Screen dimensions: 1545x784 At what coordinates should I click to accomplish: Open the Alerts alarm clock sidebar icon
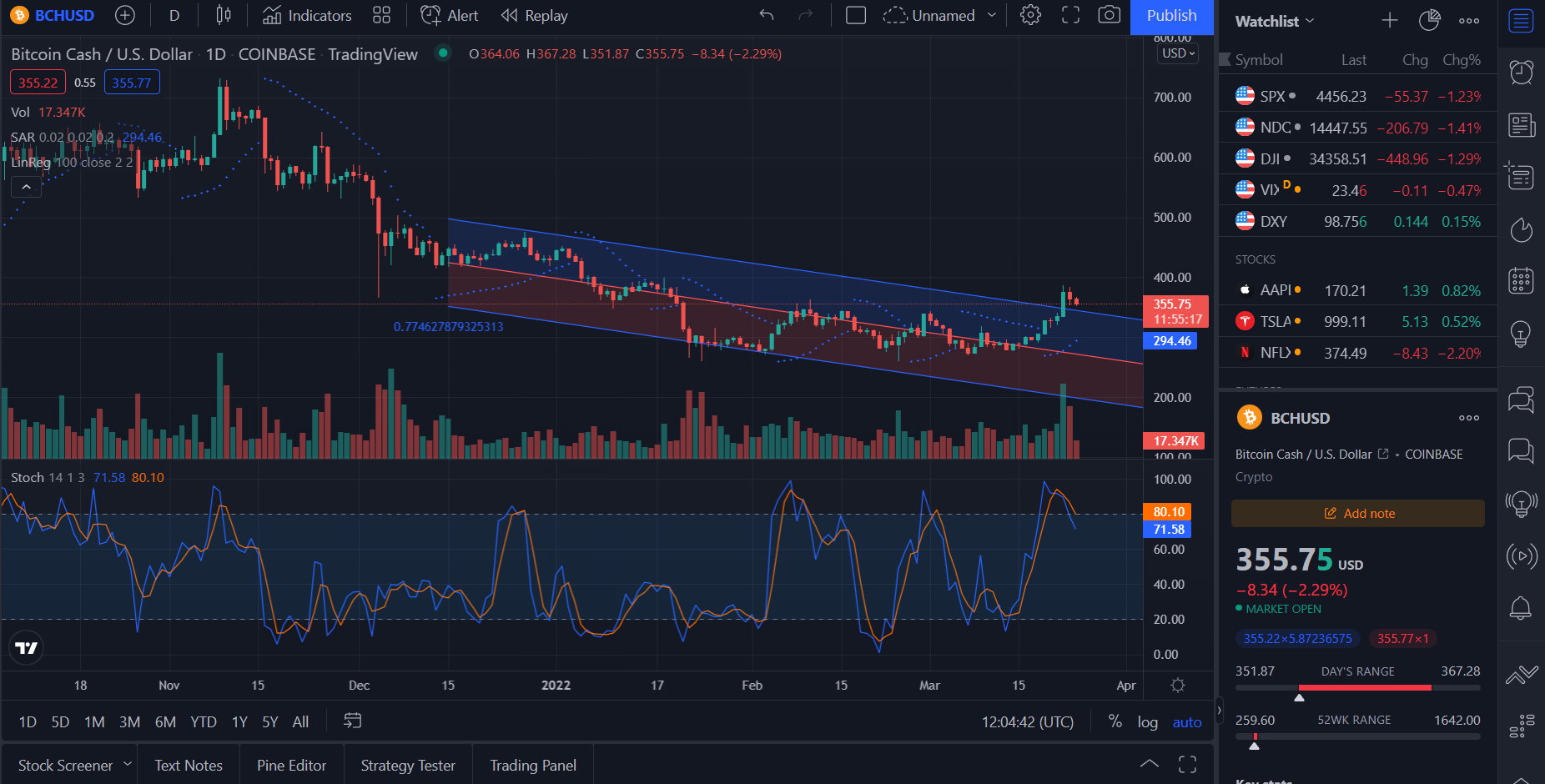pyautogui.click(x=1522, y=72)
